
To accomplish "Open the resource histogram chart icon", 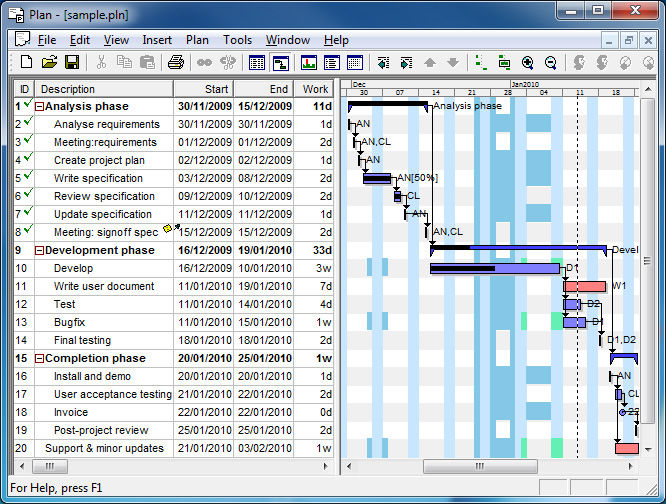I will tap(309, 63).
